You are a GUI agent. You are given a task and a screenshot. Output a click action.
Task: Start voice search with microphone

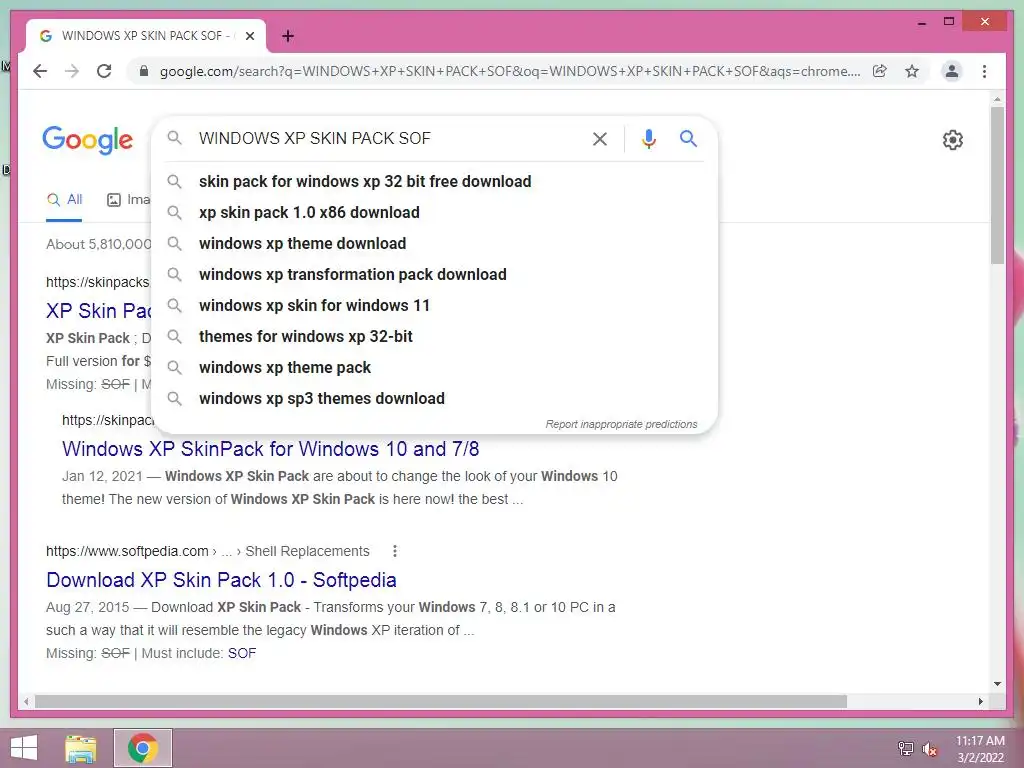point(648,138)
